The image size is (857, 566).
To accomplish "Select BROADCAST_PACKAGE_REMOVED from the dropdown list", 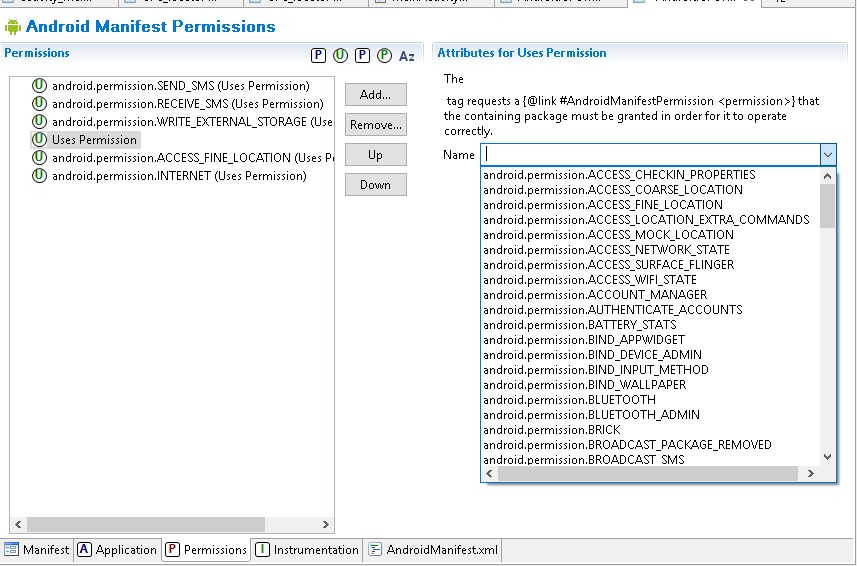I will tap(627, 445).
